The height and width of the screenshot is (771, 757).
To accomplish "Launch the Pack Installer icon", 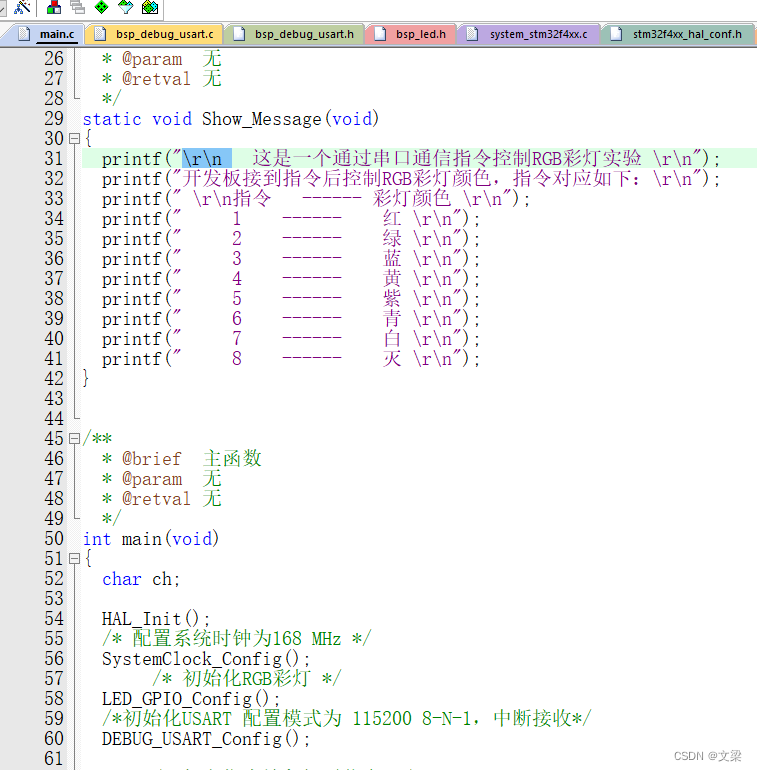I will (x=150, y=7).
